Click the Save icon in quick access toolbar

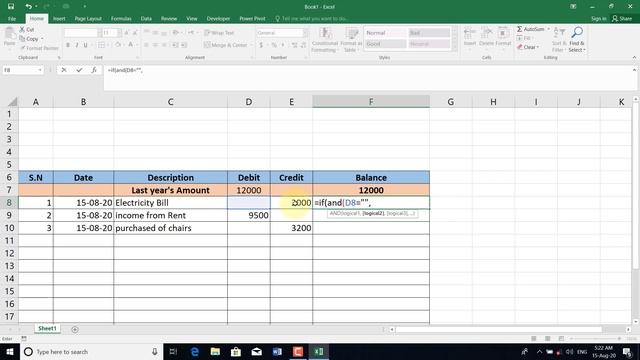coord(11,7)
